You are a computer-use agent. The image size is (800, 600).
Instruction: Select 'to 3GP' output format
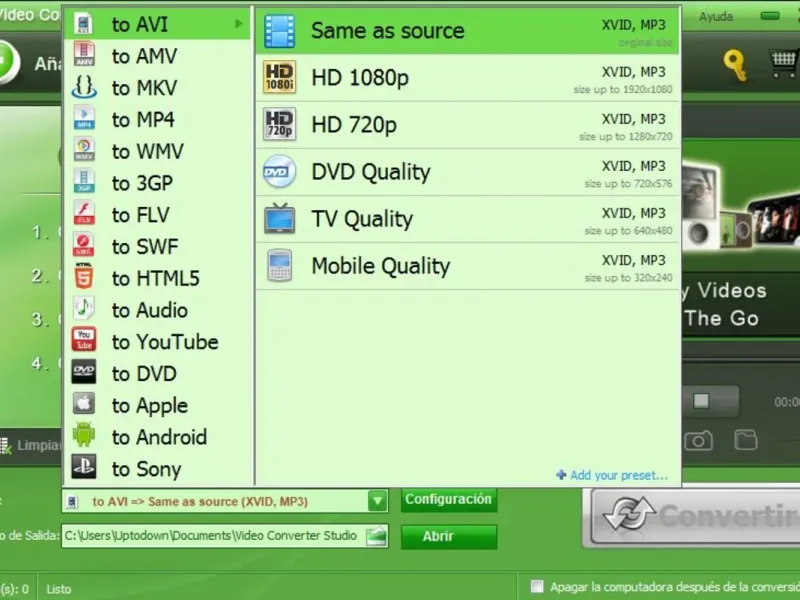pyautogui.click(x=157, y=183)
